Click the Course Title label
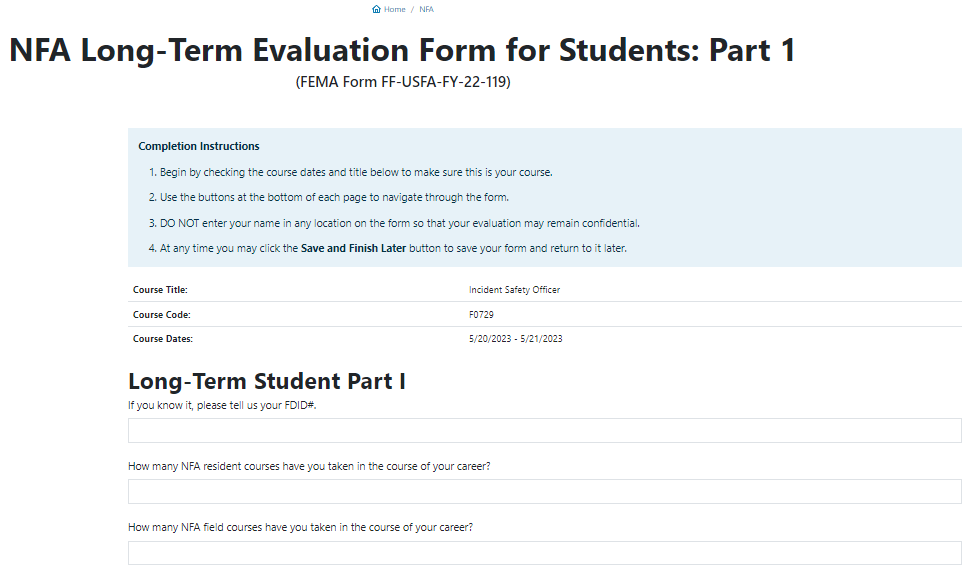 160,290
